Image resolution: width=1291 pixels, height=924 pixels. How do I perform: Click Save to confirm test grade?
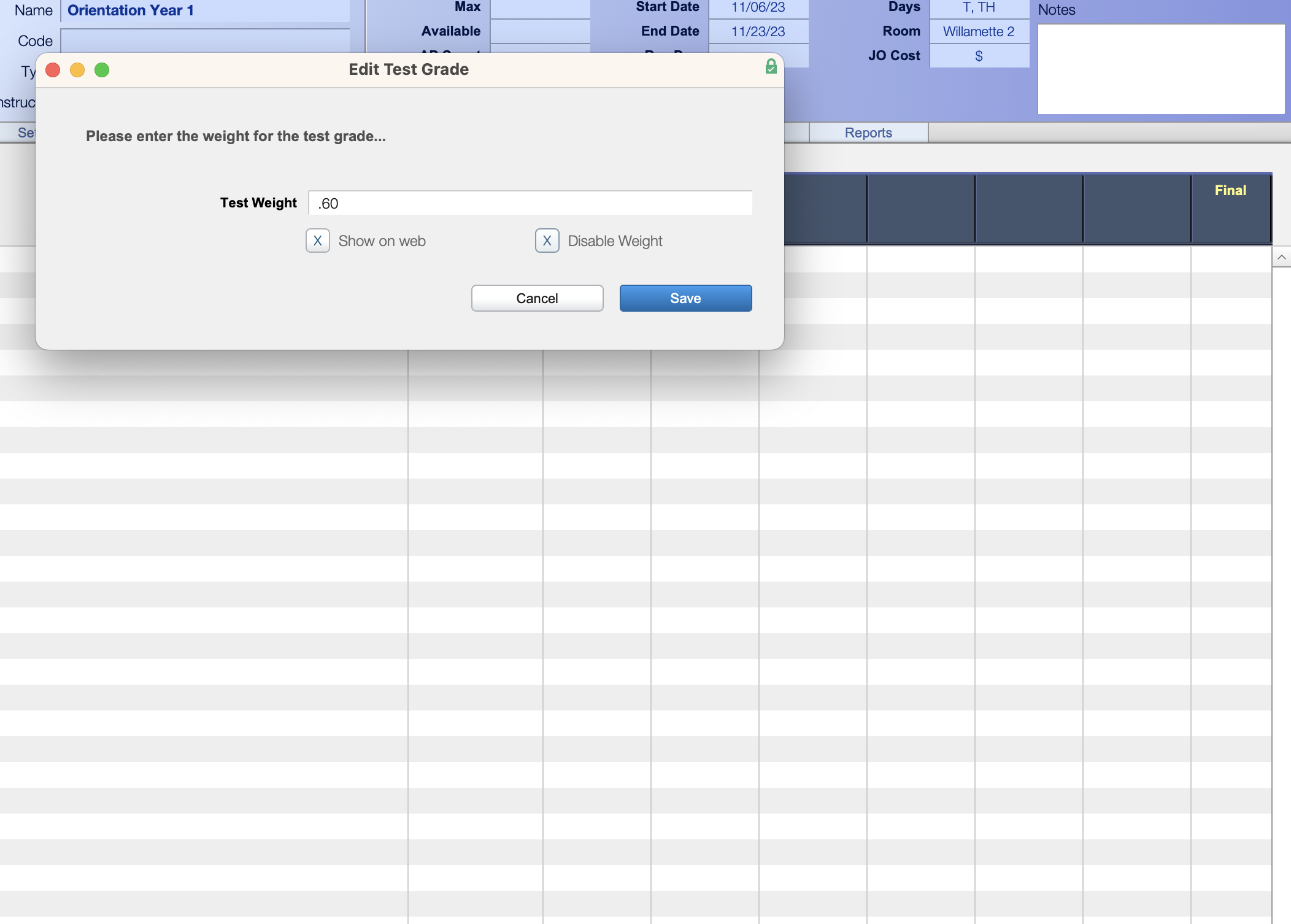coord(686,297)
